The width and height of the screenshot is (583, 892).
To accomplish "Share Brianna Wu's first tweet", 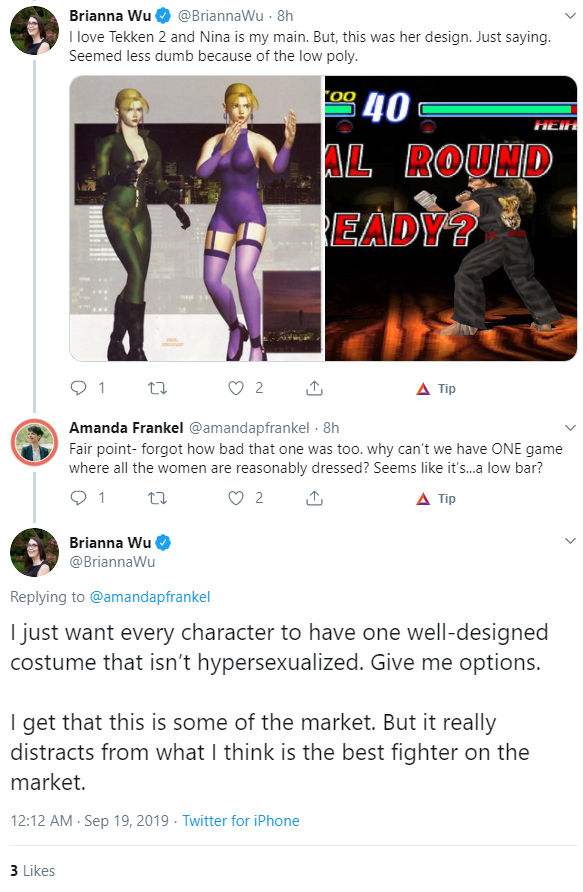I will (x=314, y=389).
